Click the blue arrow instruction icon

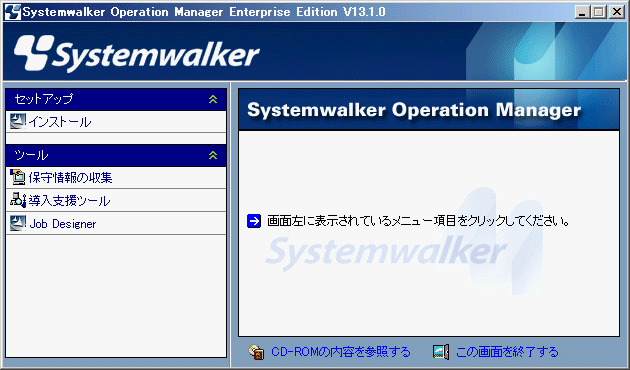(254, 221)
